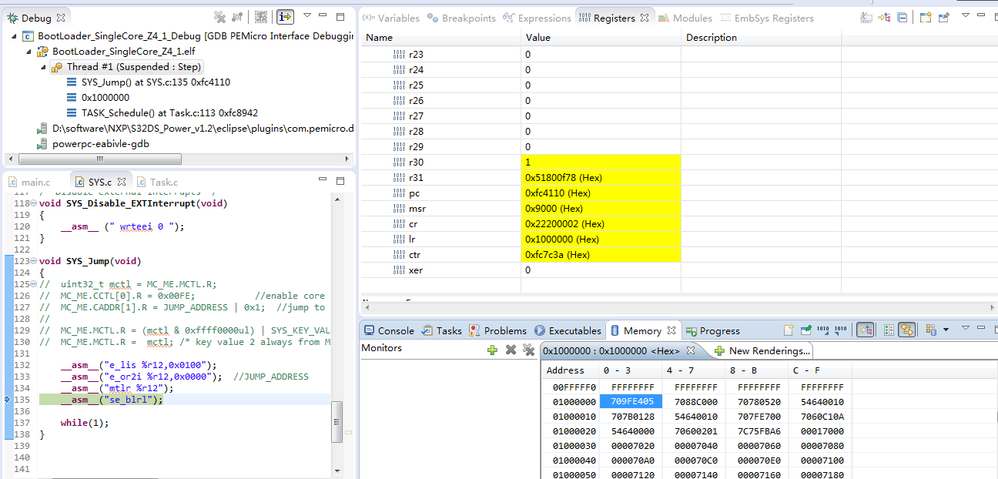Viewport: 998px width, 479px height.
Task: Open the Registers view menu dropdown
Action: tap(966, 16)
